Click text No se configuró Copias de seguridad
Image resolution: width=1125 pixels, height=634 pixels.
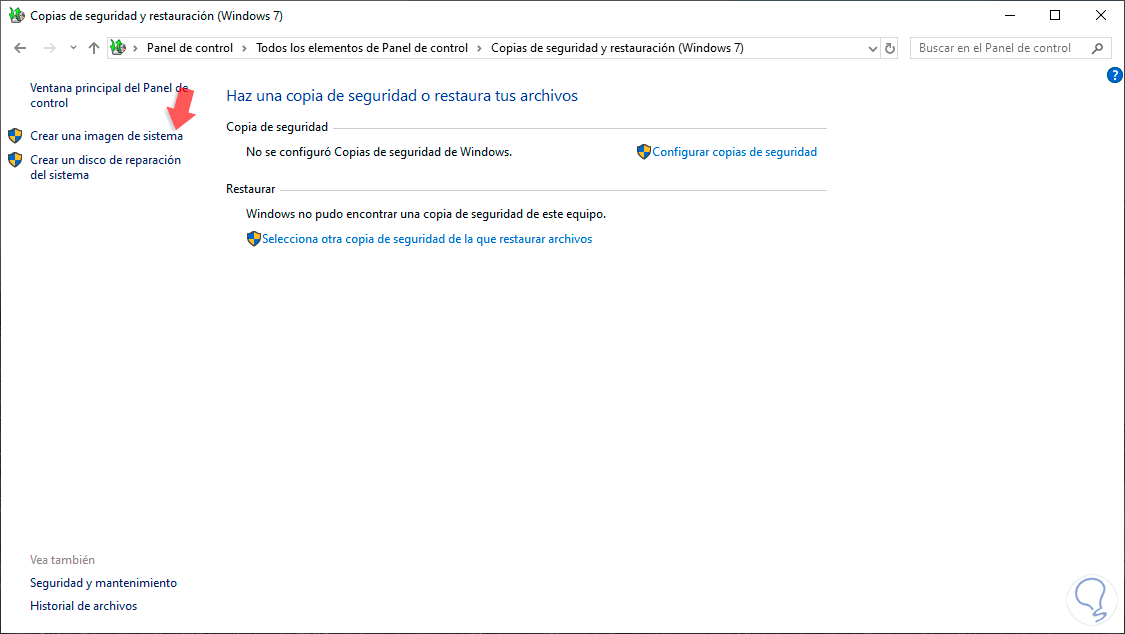click(379, 152)
